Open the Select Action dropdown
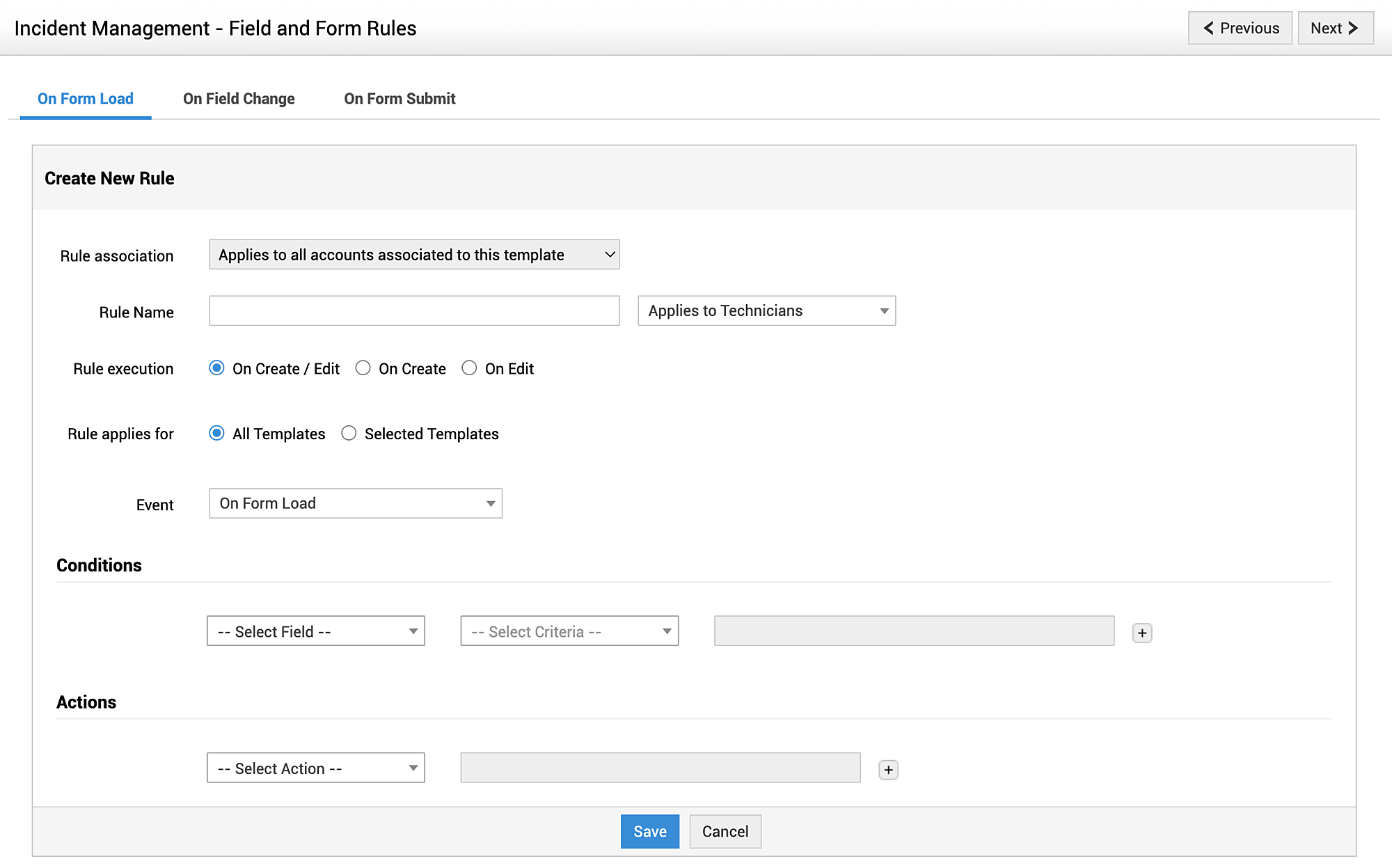 coord(315,768)
